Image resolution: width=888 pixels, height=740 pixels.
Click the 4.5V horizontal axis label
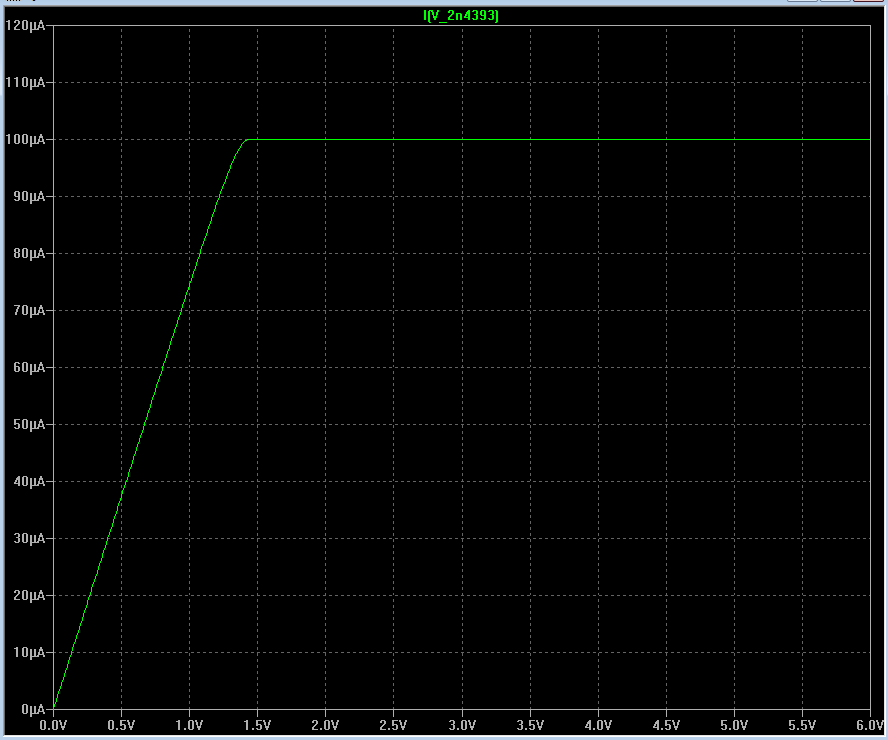[666, 725]
